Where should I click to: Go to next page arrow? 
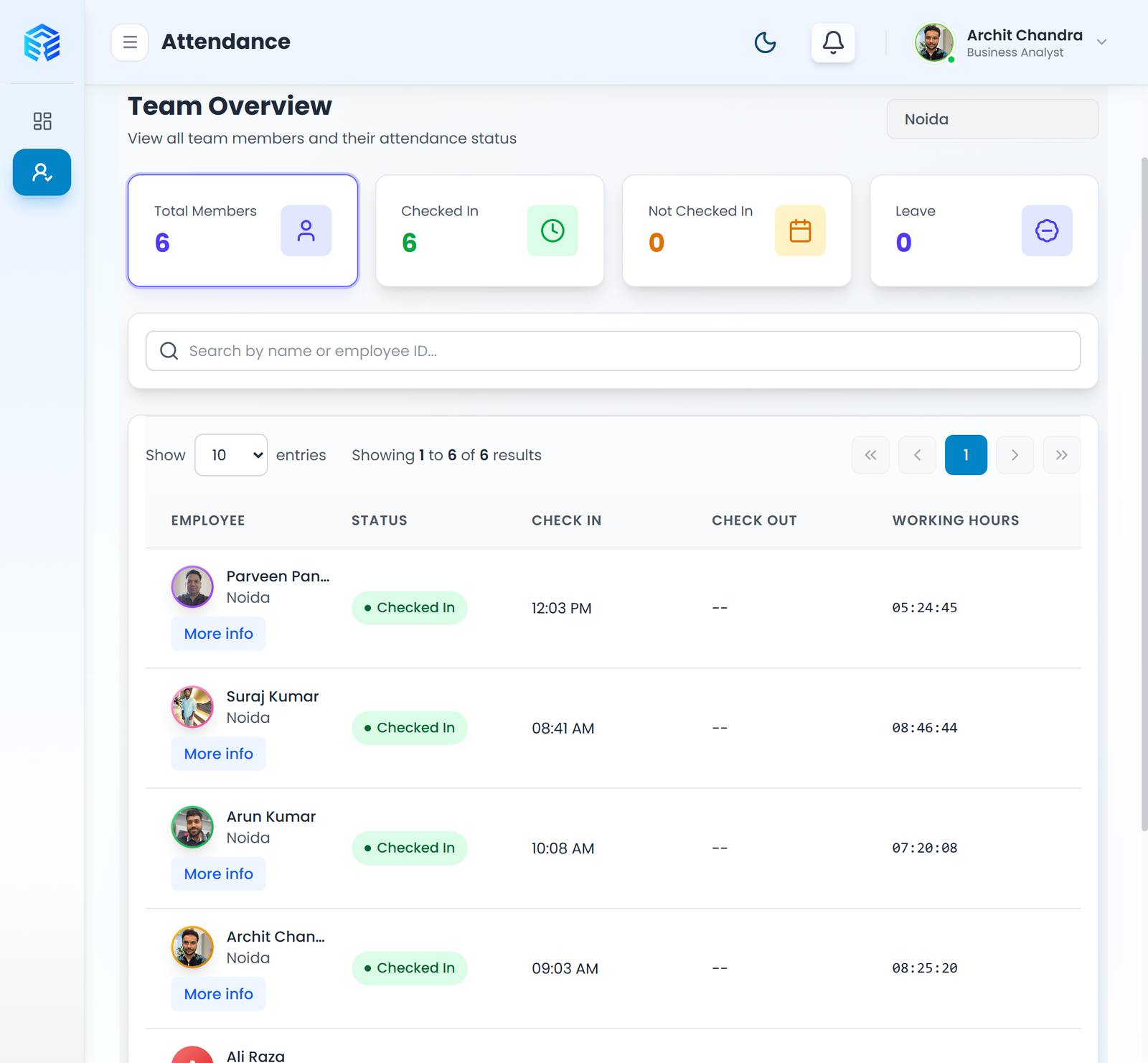coord(1015,455)
